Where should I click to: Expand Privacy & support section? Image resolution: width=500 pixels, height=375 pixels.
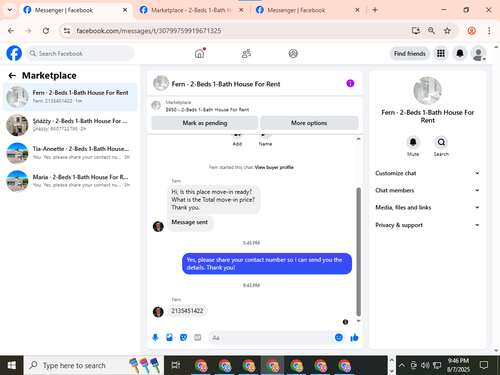[427, 225]
